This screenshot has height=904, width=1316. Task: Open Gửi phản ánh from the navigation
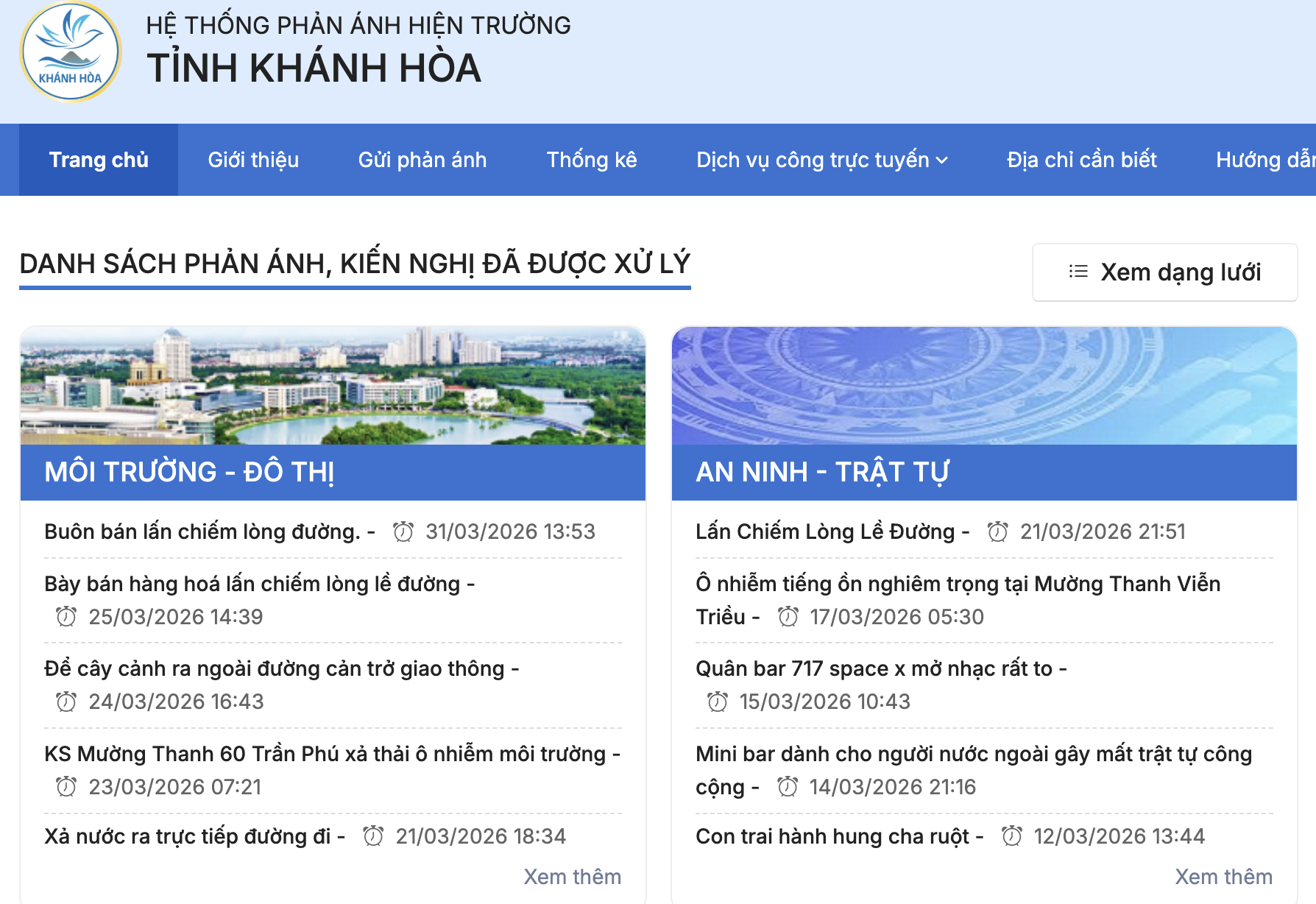(422, 160)
